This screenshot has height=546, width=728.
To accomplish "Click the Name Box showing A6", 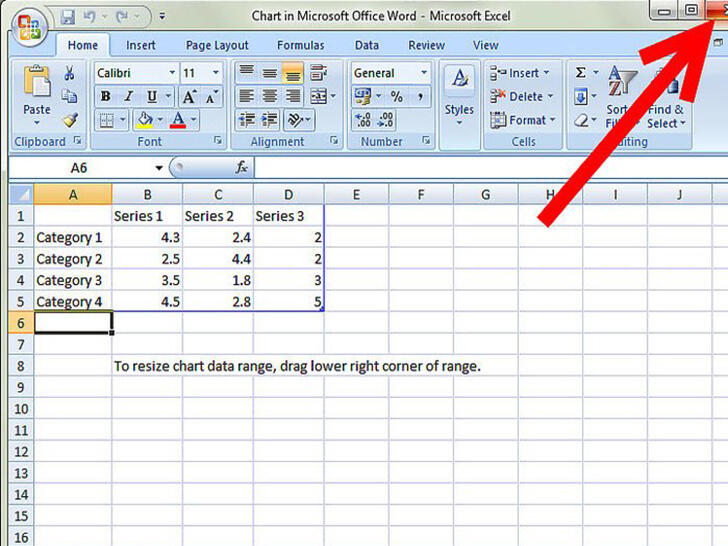I will click(80, 168).
